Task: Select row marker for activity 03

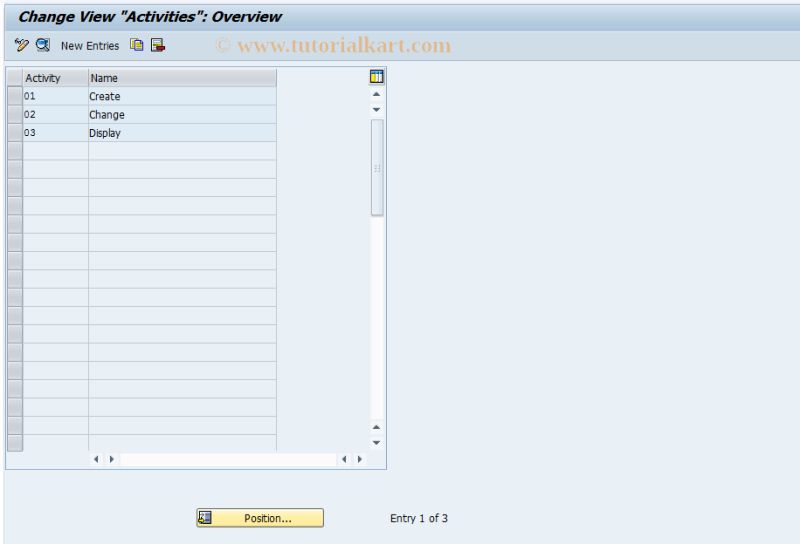Action: click(15, 133)
